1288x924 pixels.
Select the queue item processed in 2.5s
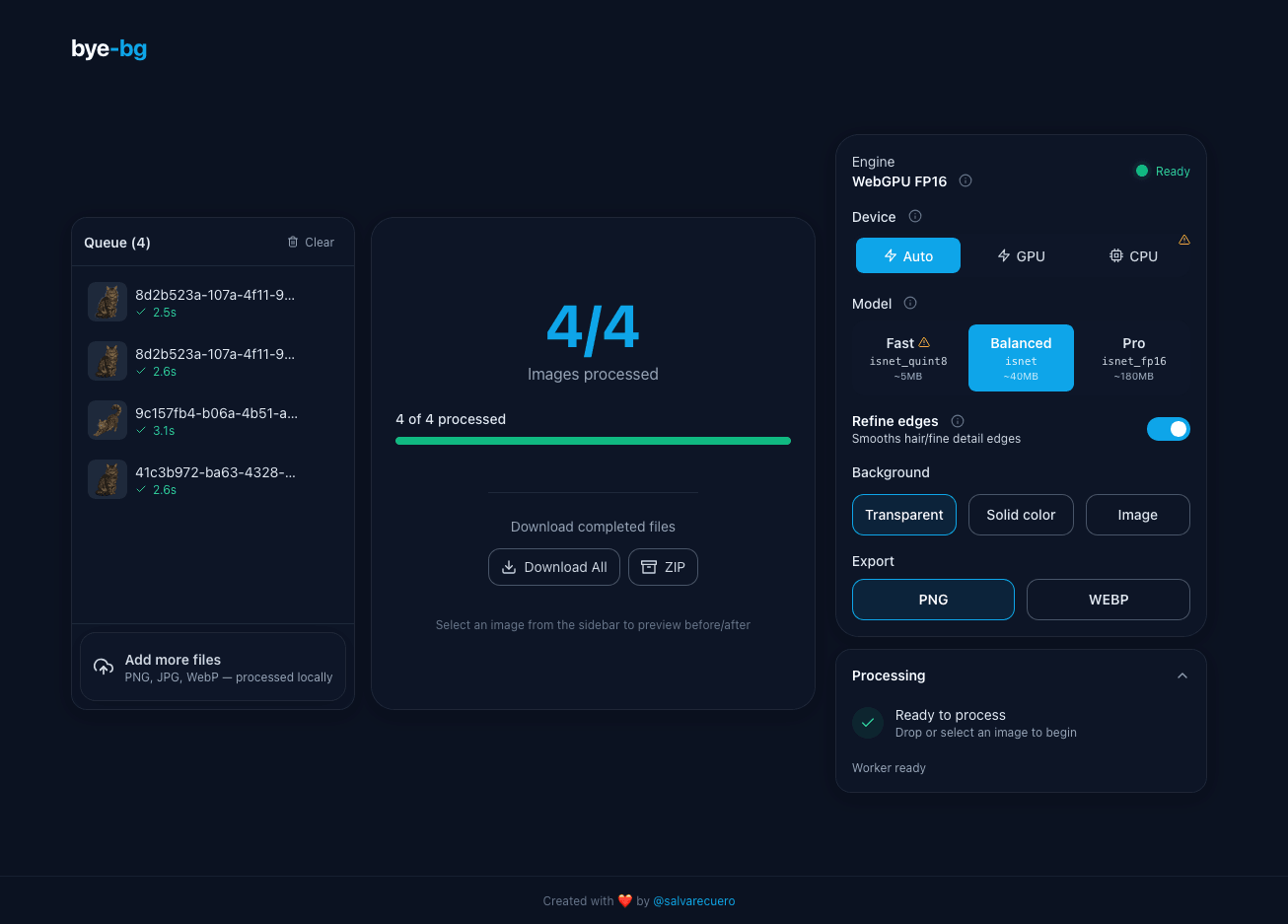(x=213, y=302)
